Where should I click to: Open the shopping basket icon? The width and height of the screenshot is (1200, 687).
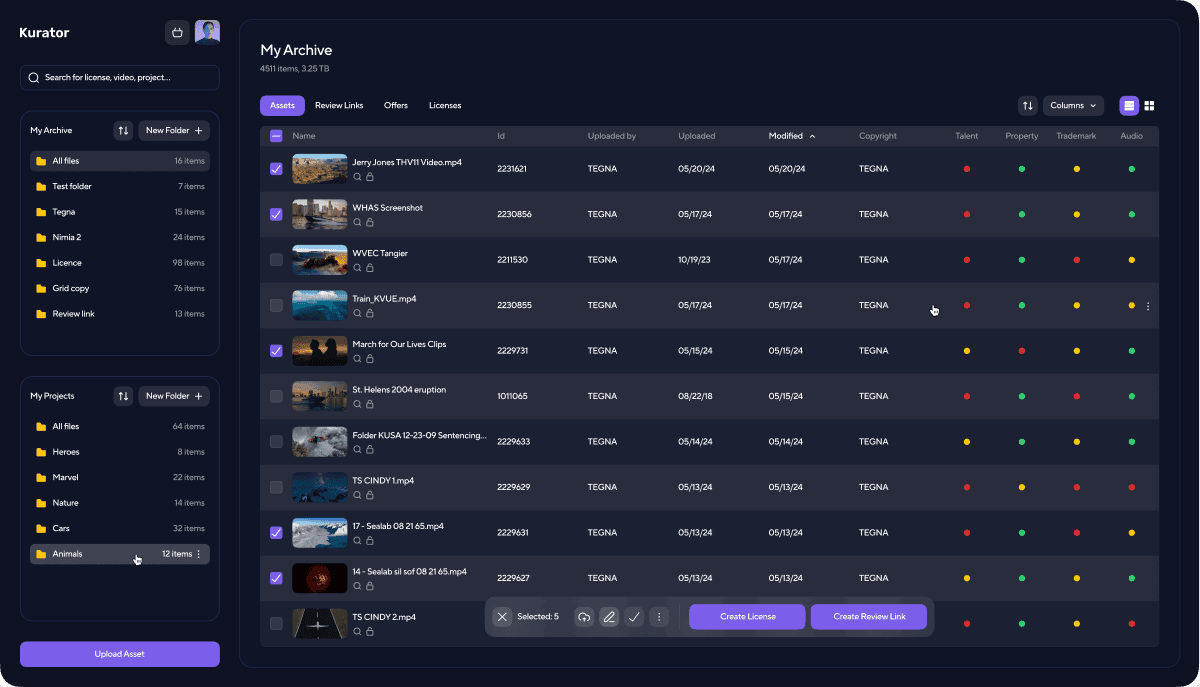click(x=177, y=33)
